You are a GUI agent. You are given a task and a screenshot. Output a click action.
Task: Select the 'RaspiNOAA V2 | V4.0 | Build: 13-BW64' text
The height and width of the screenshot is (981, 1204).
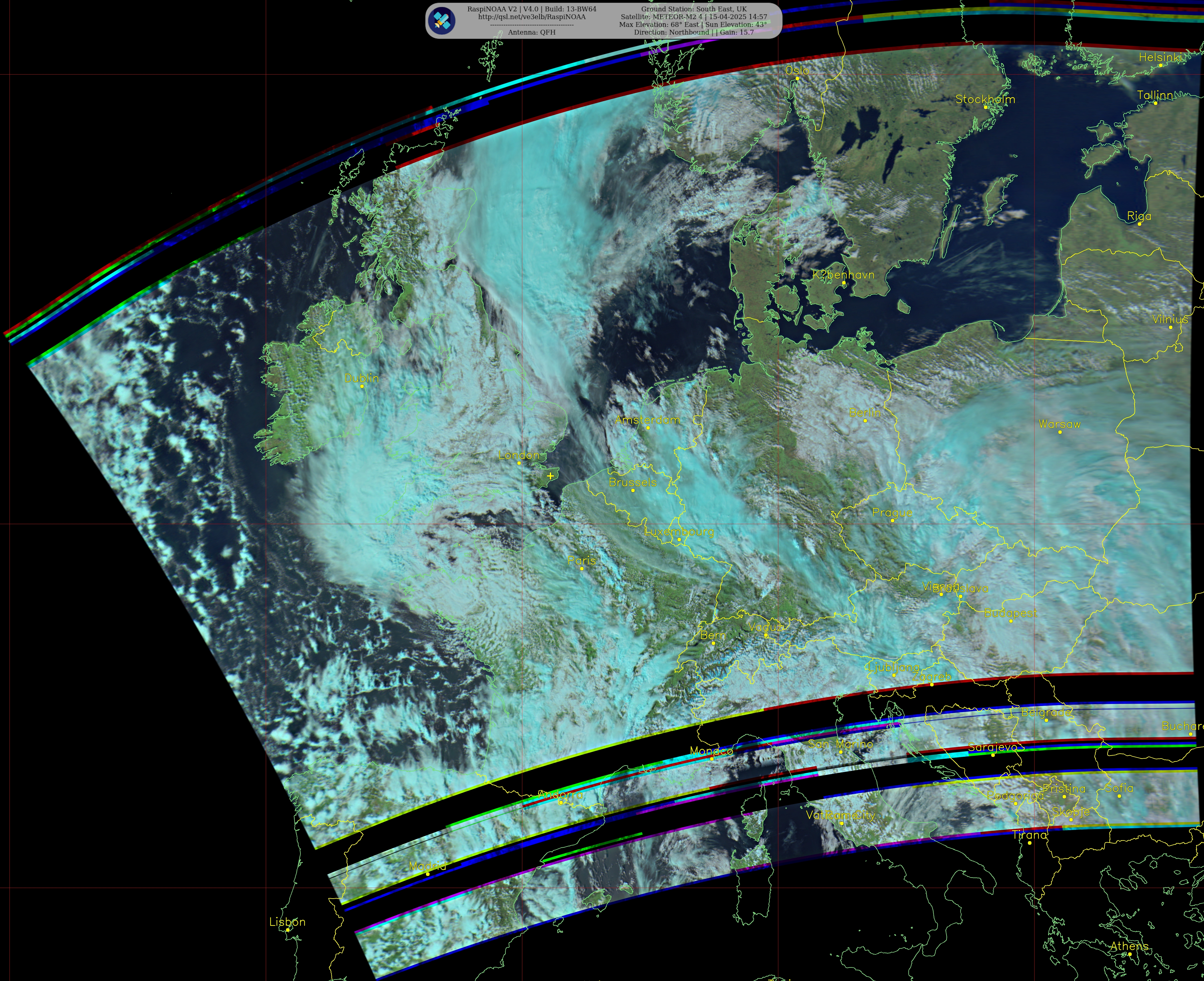click(x=532, y=9)
